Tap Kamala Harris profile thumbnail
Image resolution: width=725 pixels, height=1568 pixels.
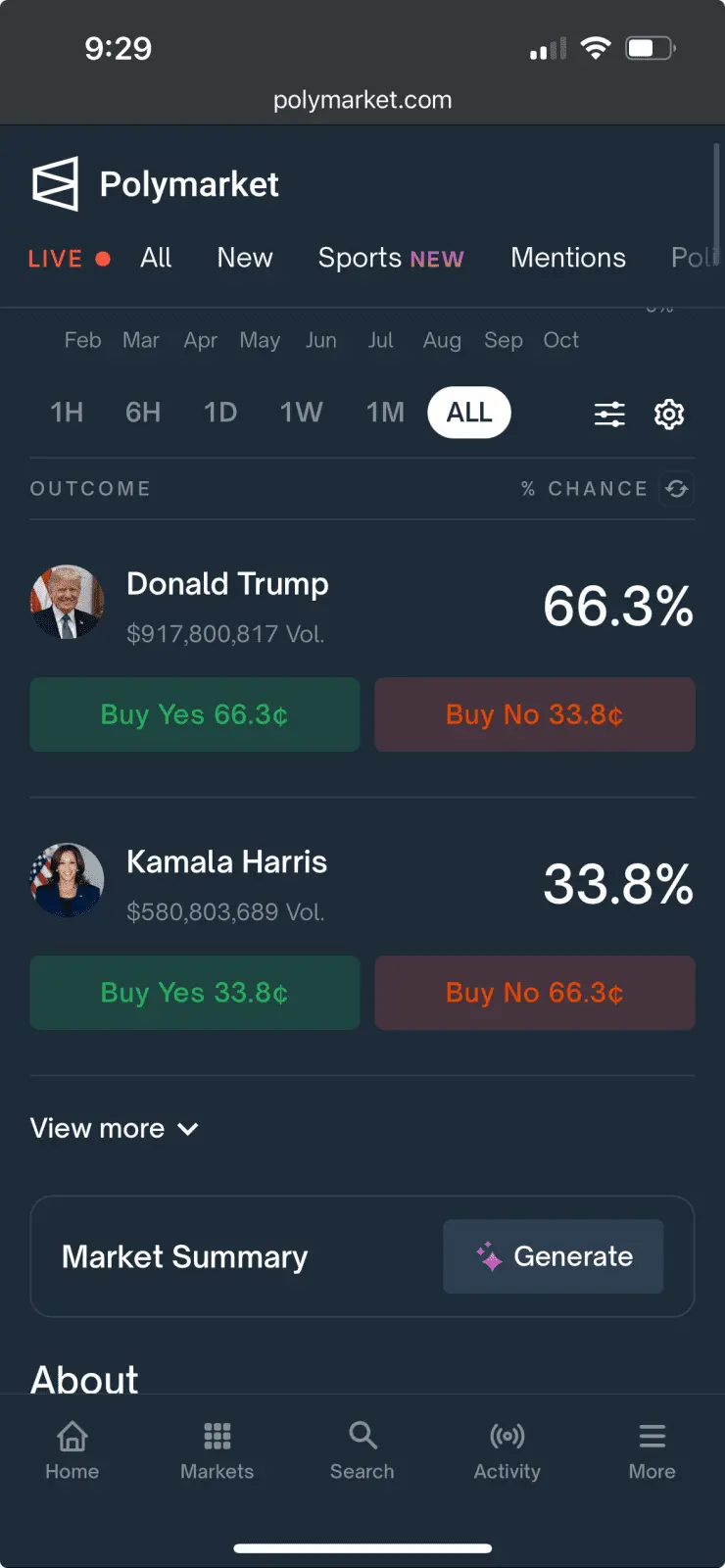tap(67, 880)
